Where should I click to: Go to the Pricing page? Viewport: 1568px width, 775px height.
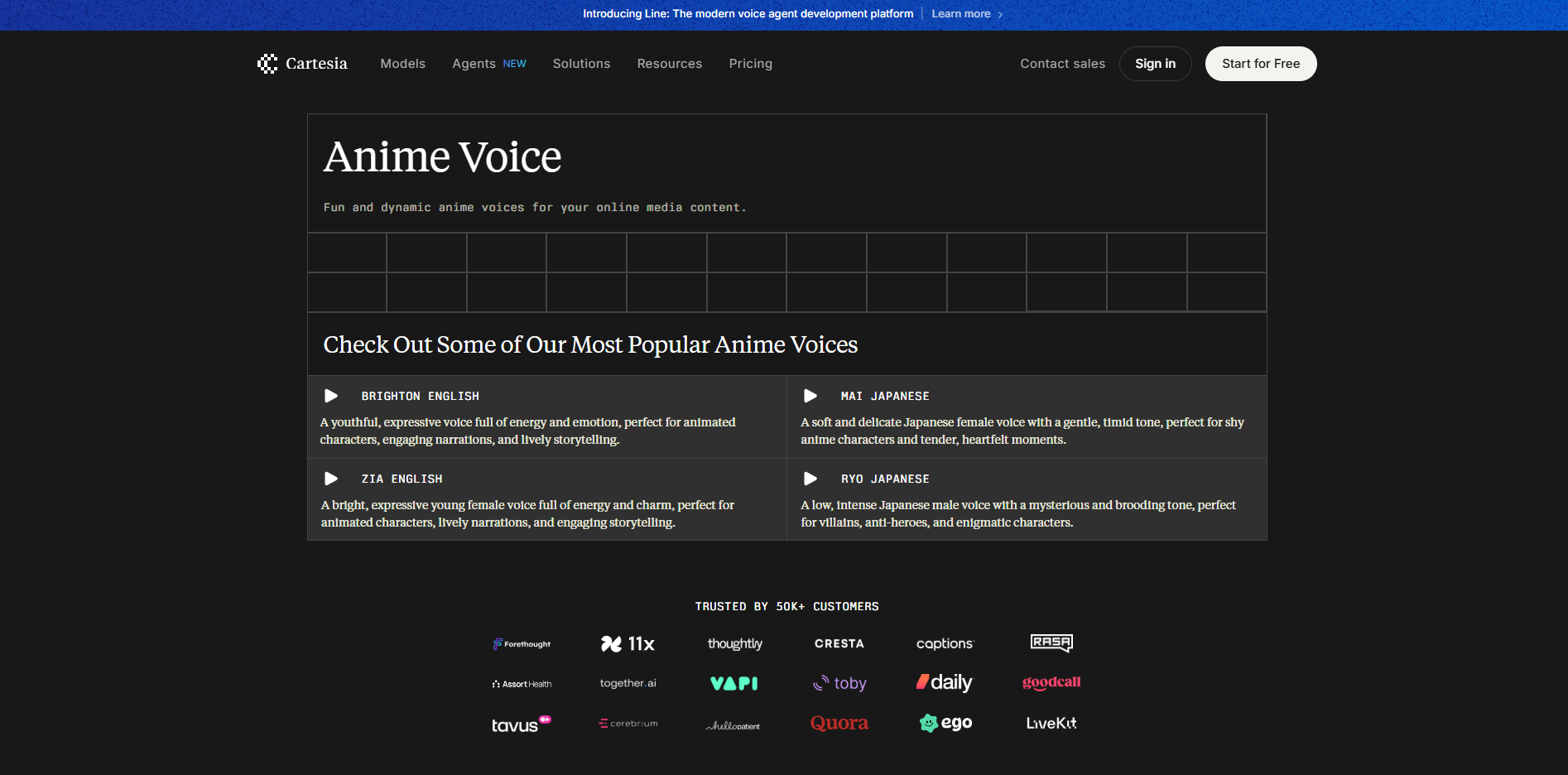750,63
